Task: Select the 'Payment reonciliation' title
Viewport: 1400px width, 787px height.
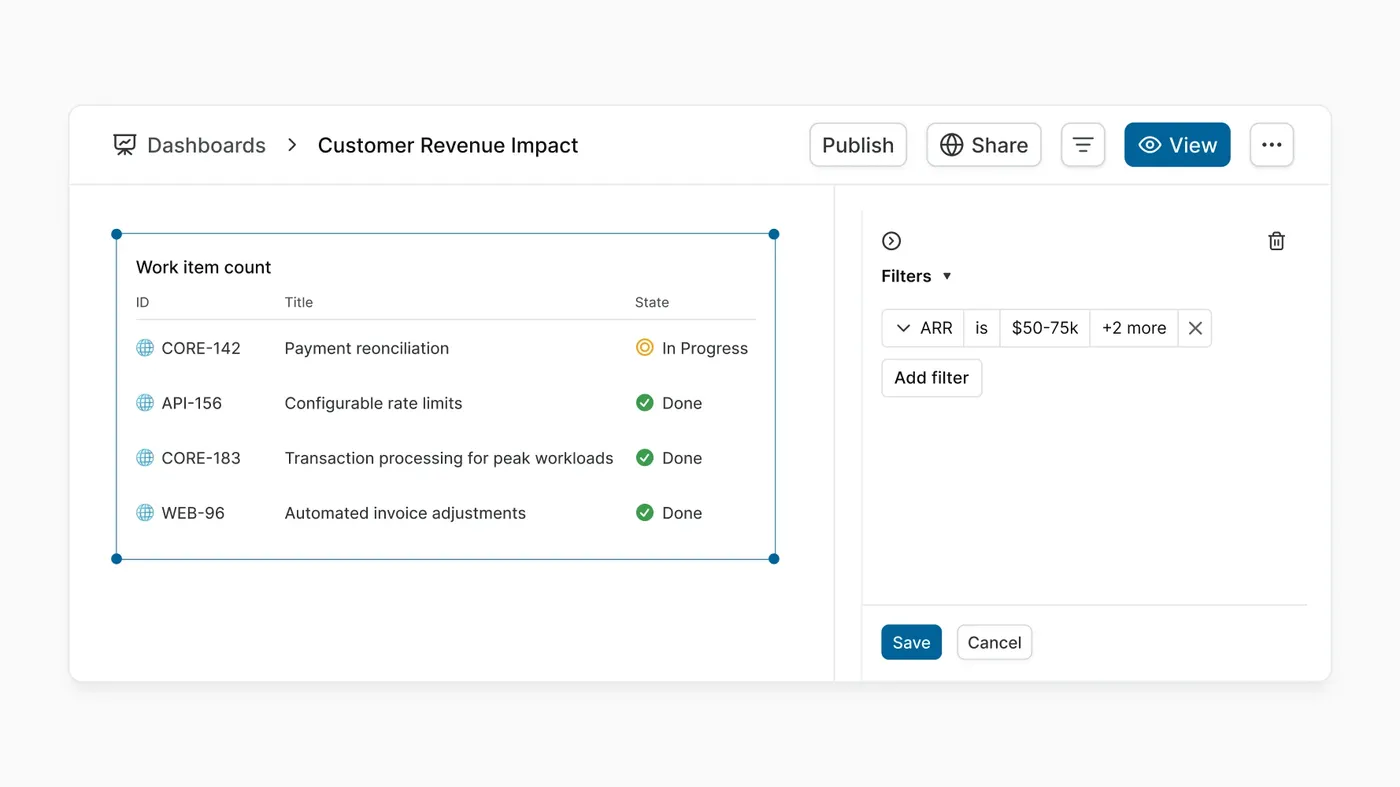Action: tap(367, 348)
